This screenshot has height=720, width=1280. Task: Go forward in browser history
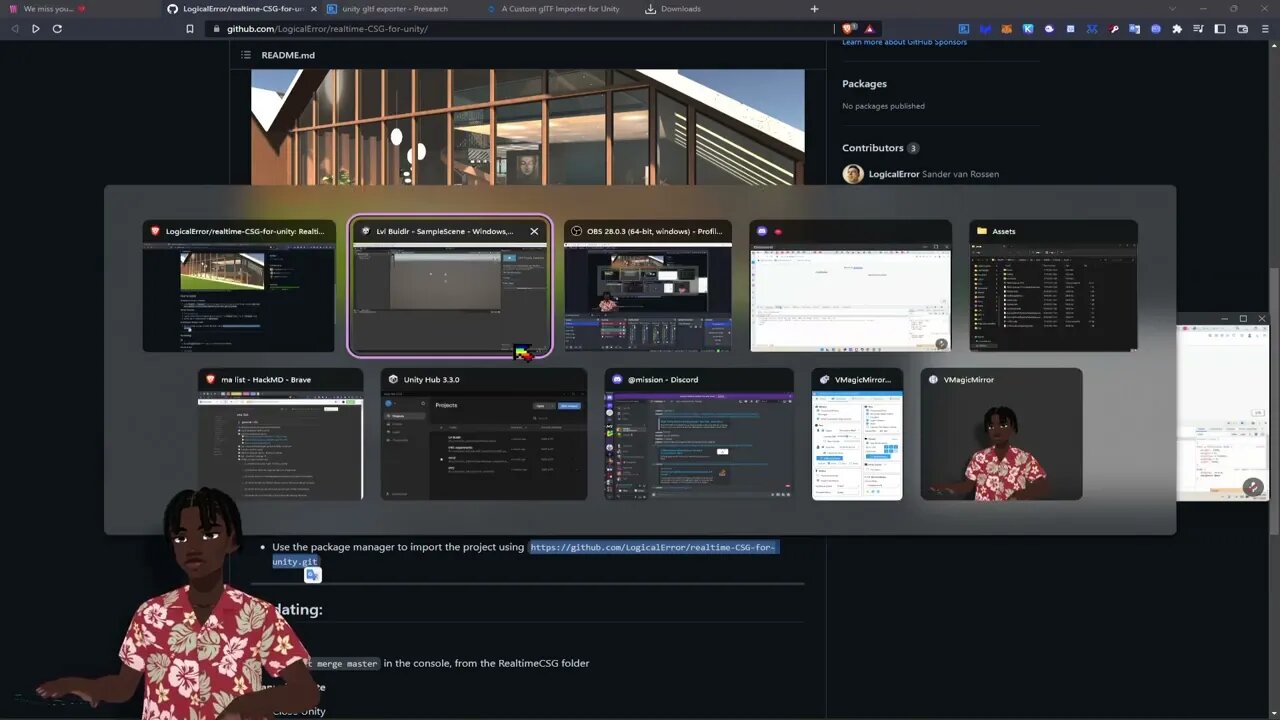36,29
